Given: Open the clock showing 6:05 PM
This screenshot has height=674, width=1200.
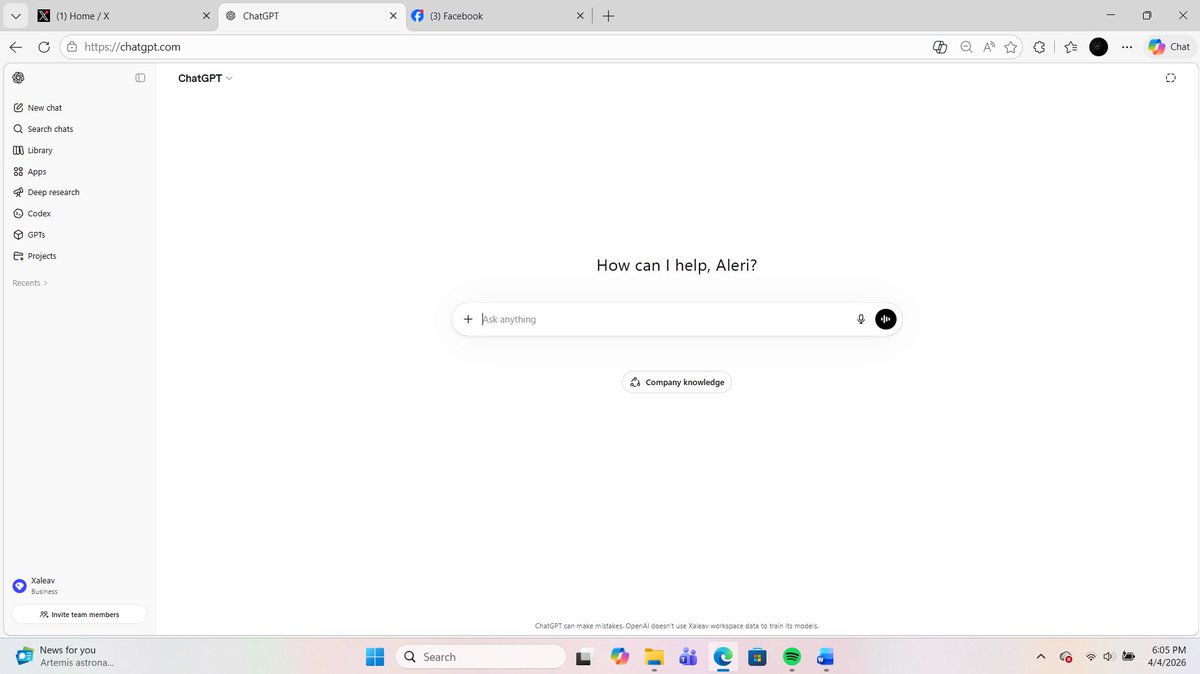Looking at the screenshot, I should click(1169, 656).
